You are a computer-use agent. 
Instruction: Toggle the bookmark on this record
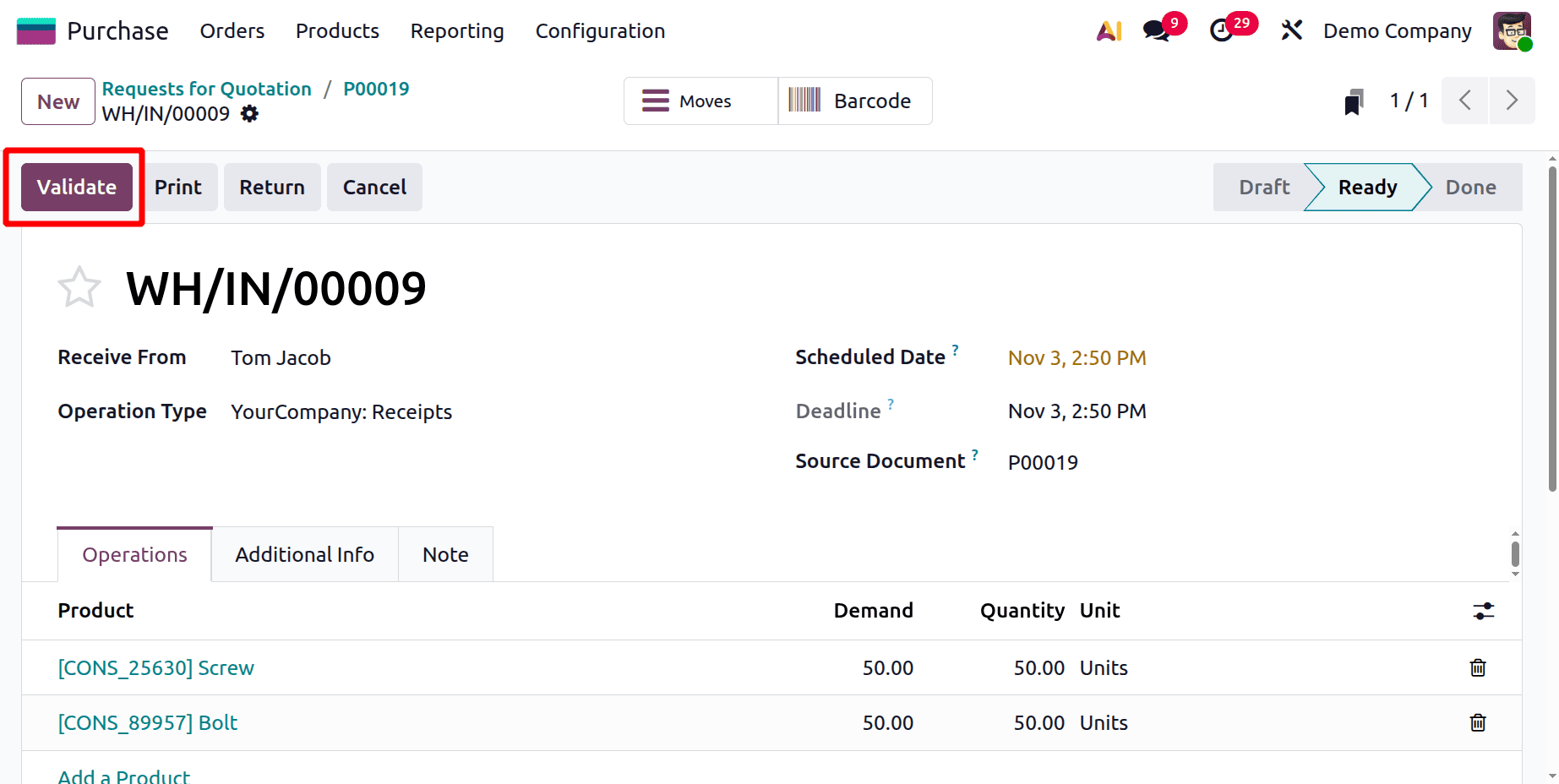coord(1354,101)
